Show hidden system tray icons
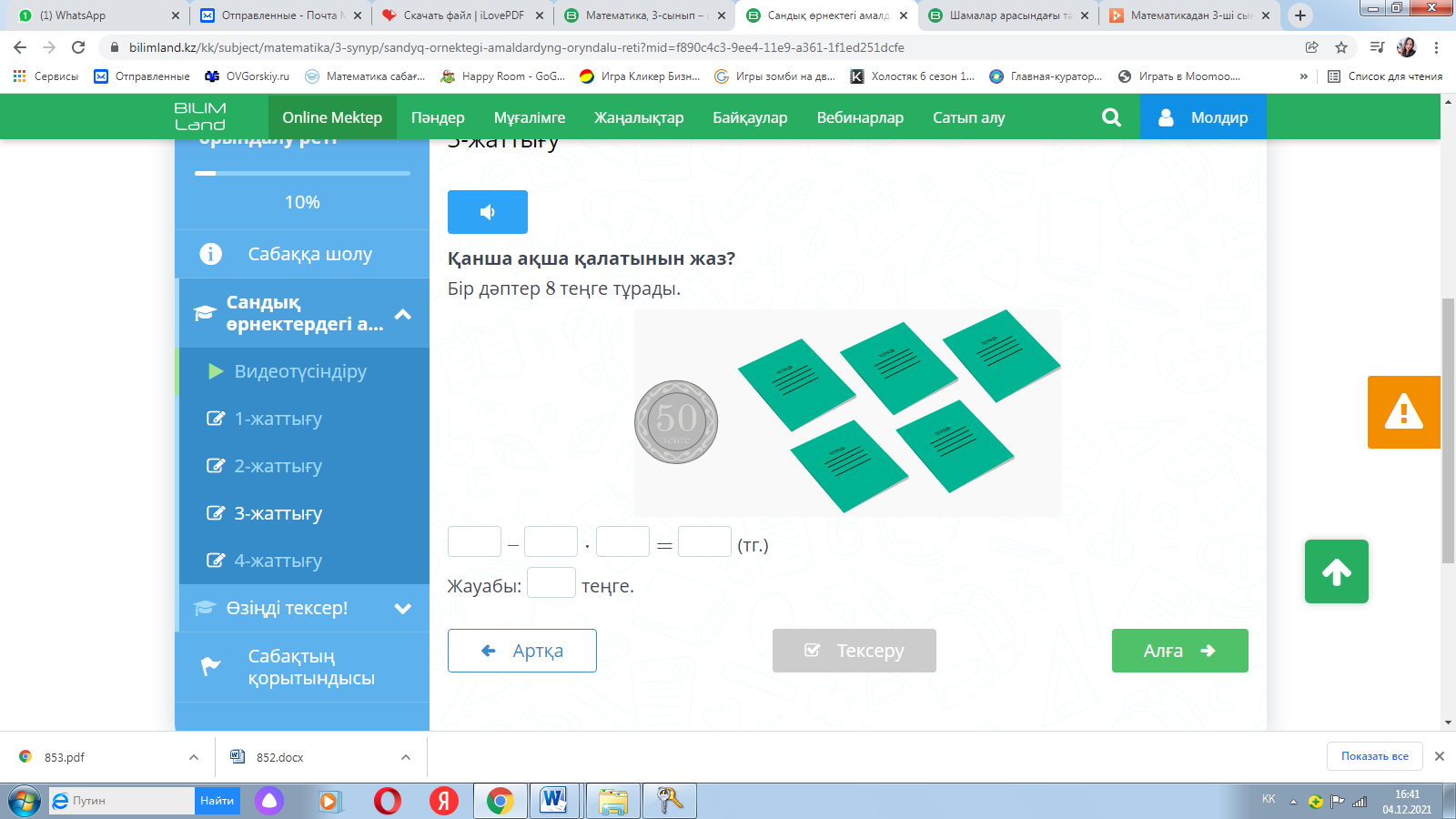Image resolution: width=1456 pixels, height=819 pixels. pyautogui.click(x=1293, y=802)
